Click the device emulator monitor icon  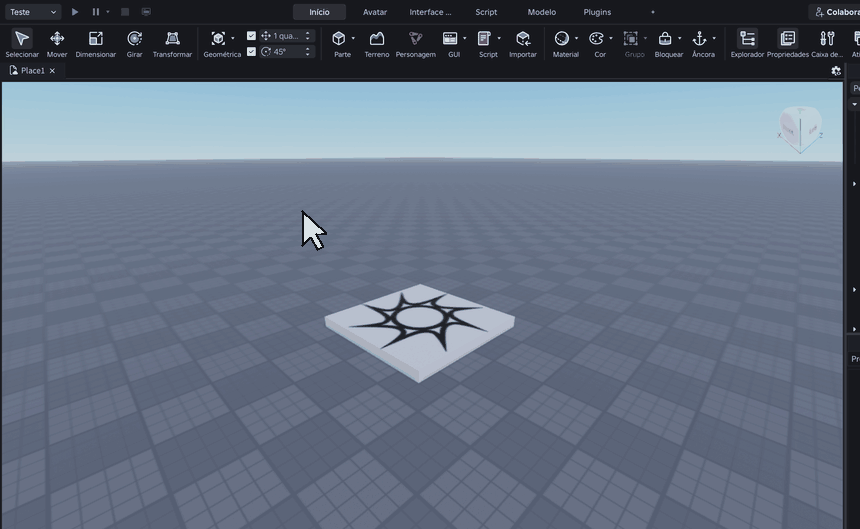point(146,12)
